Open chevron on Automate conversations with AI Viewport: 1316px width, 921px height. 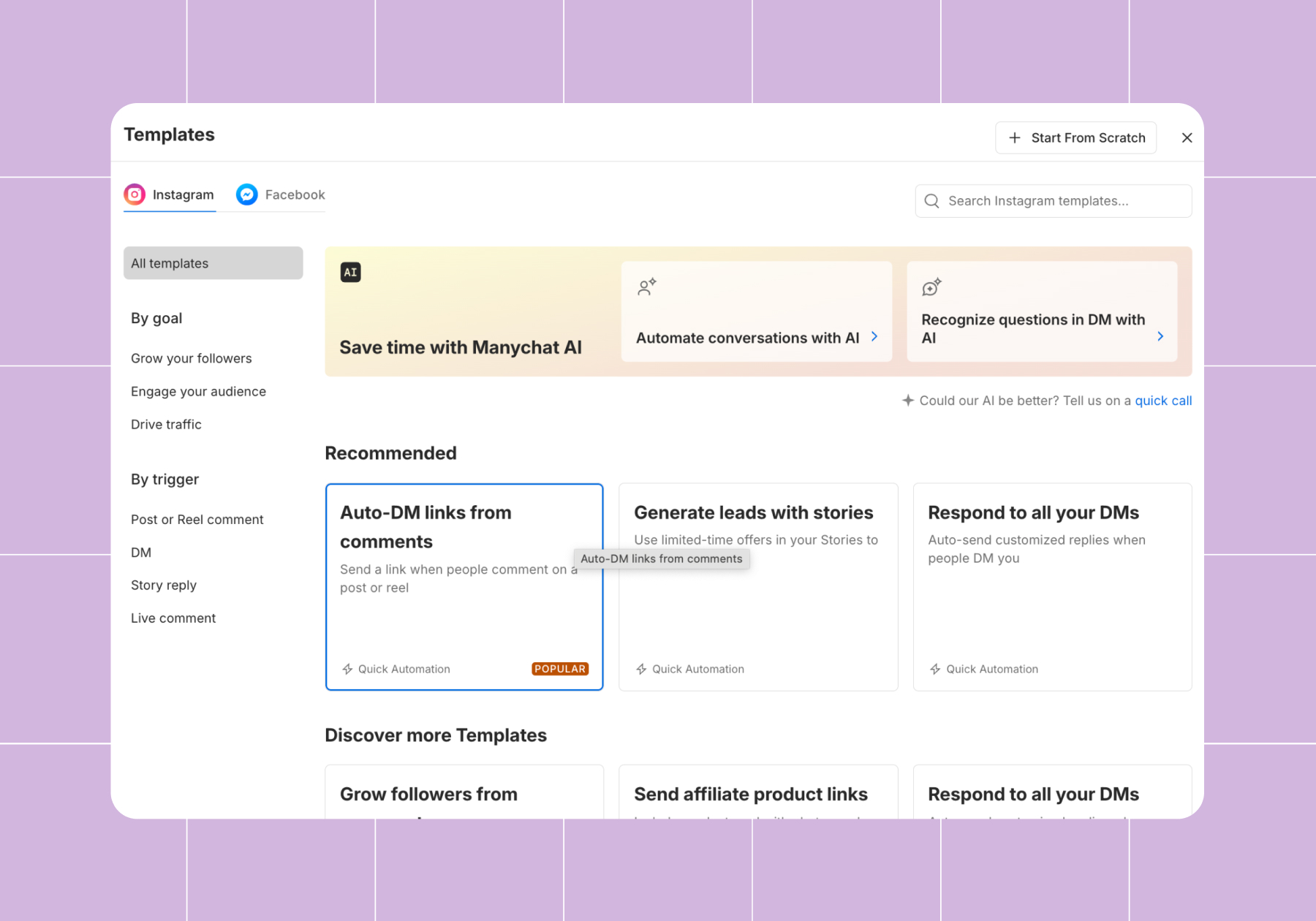pyautogui.click(x=874, y=336)
